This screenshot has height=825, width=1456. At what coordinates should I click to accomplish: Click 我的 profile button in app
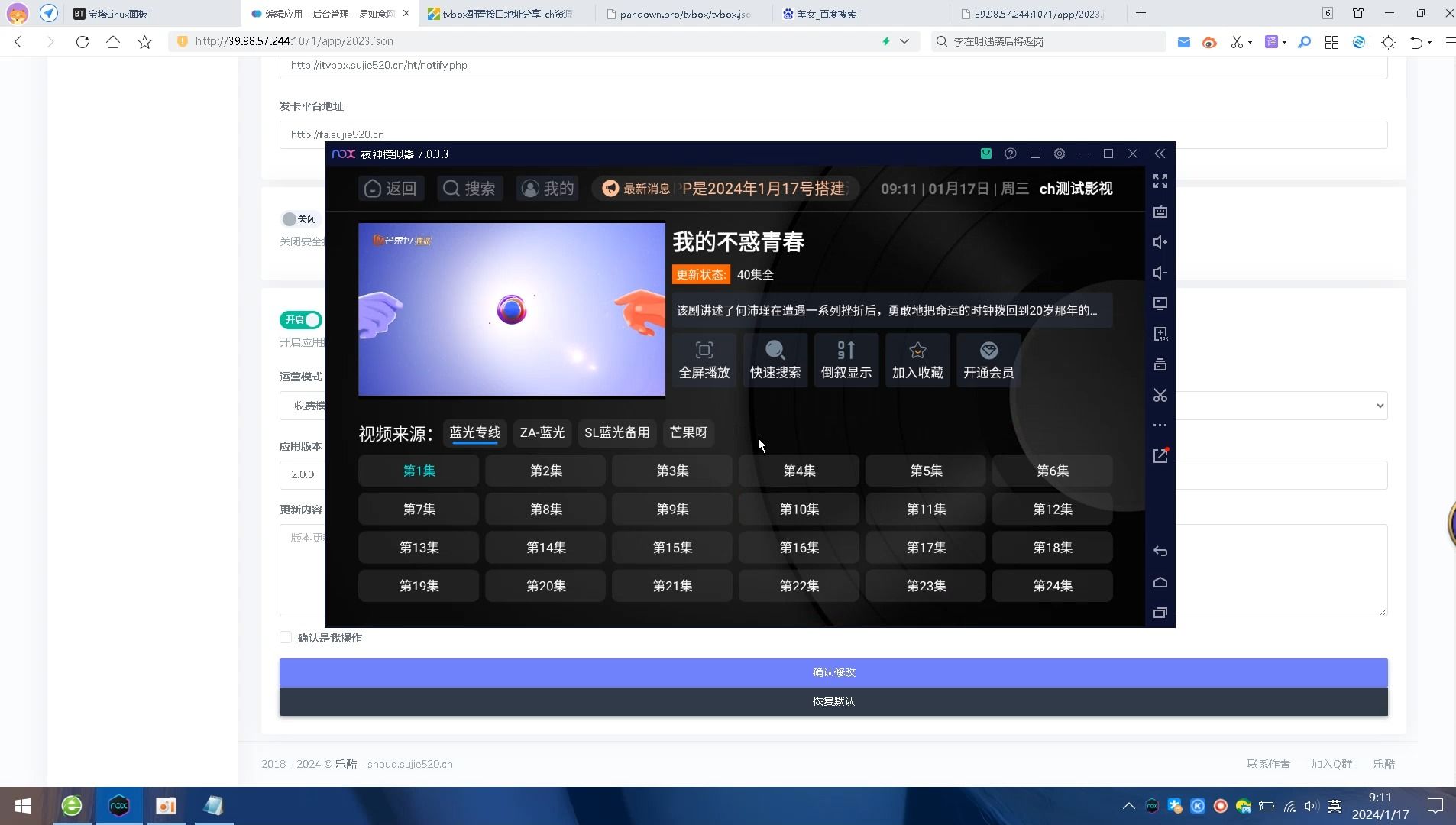(548, 188)
